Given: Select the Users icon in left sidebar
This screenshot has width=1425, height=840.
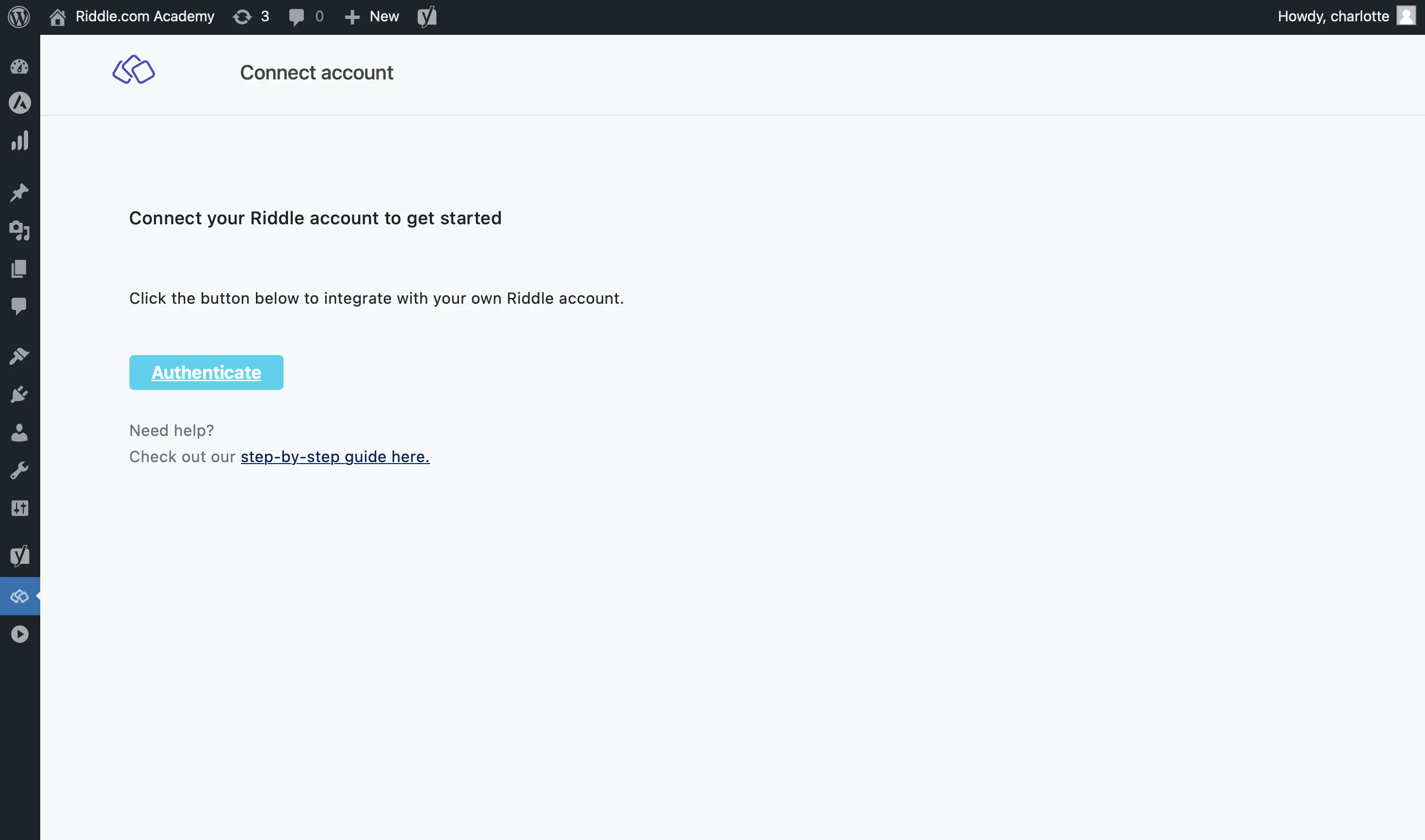Looking at the screenshot, I should pos(20,432).
